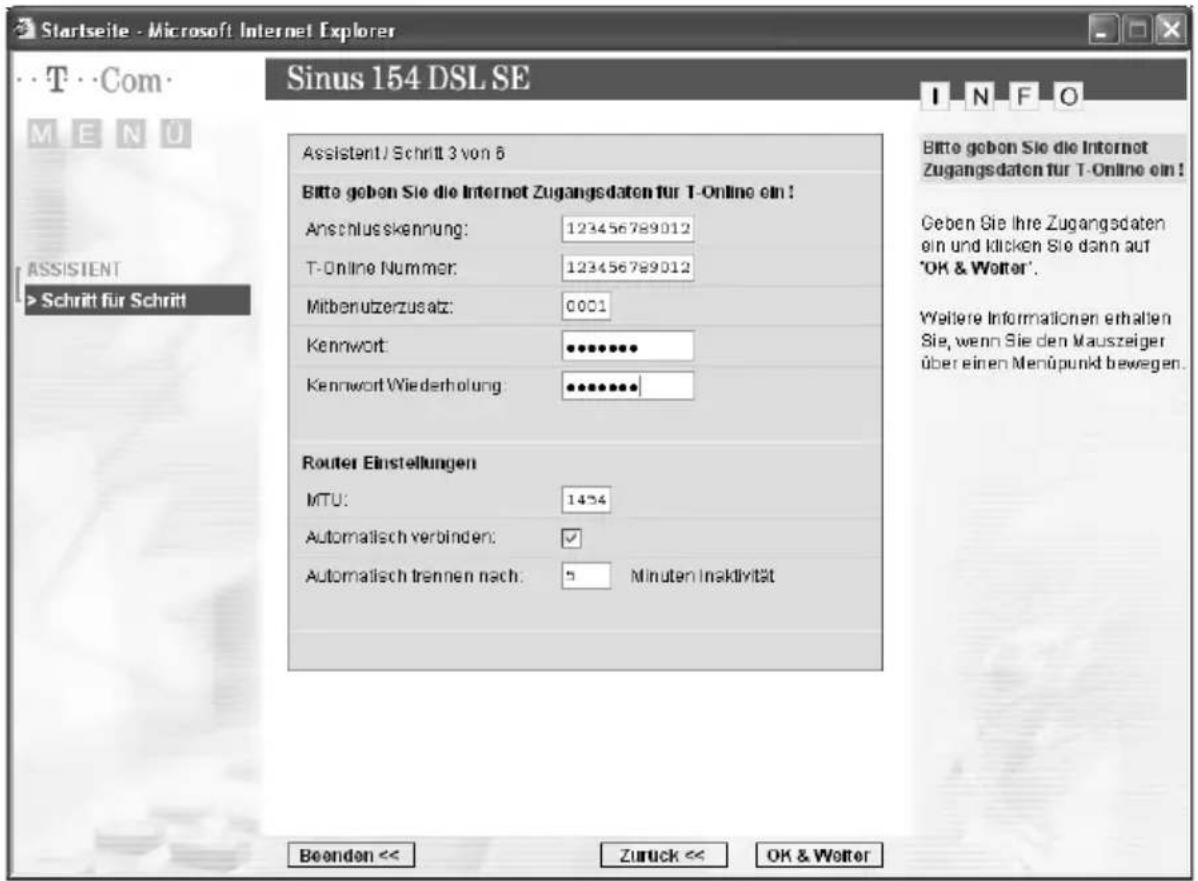Toggle the Automatisch verbinden checkbox
Image resolution: width=1198 pixels, height=881 pixels.
pyautogui.click(x=571, y=538)
